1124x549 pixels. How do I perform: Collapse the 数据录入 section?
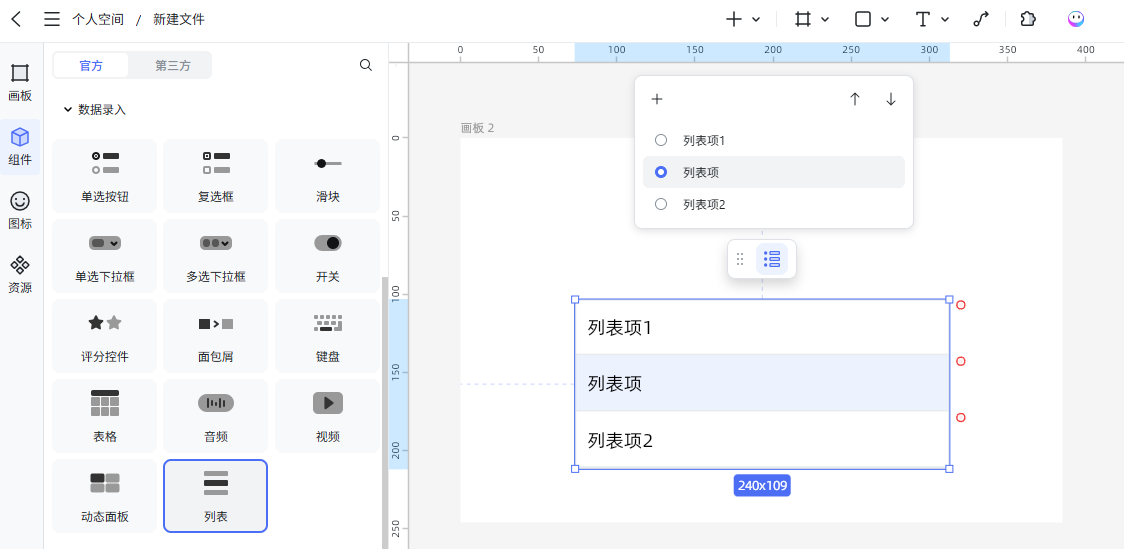coord(68,110)
